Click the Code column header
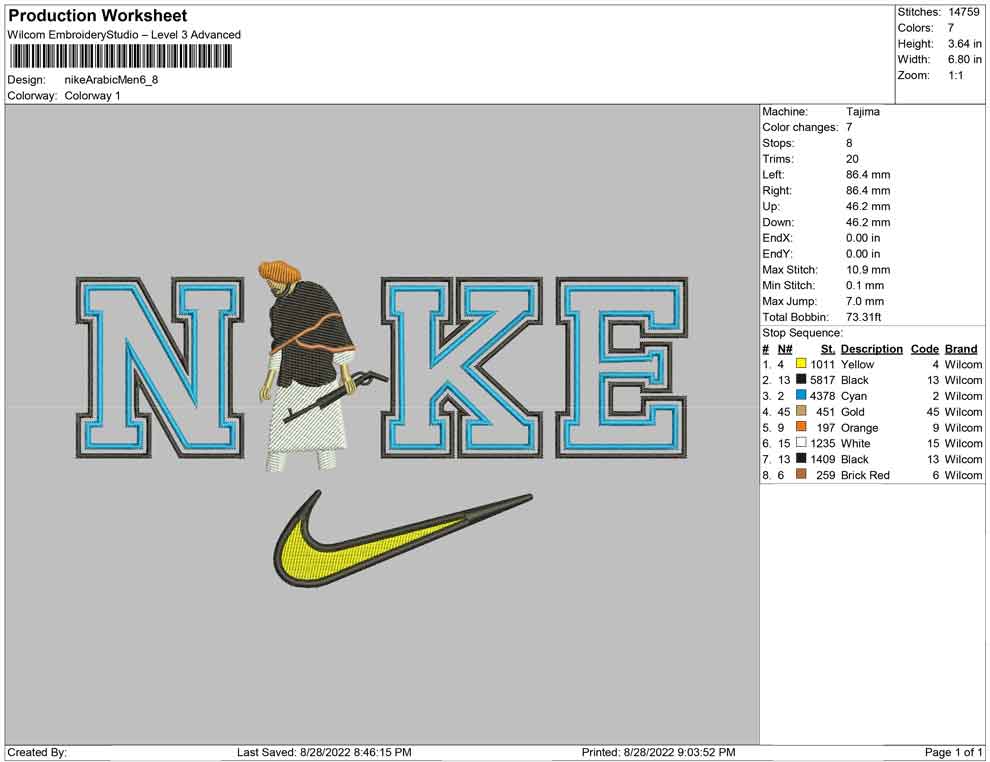 924,349
